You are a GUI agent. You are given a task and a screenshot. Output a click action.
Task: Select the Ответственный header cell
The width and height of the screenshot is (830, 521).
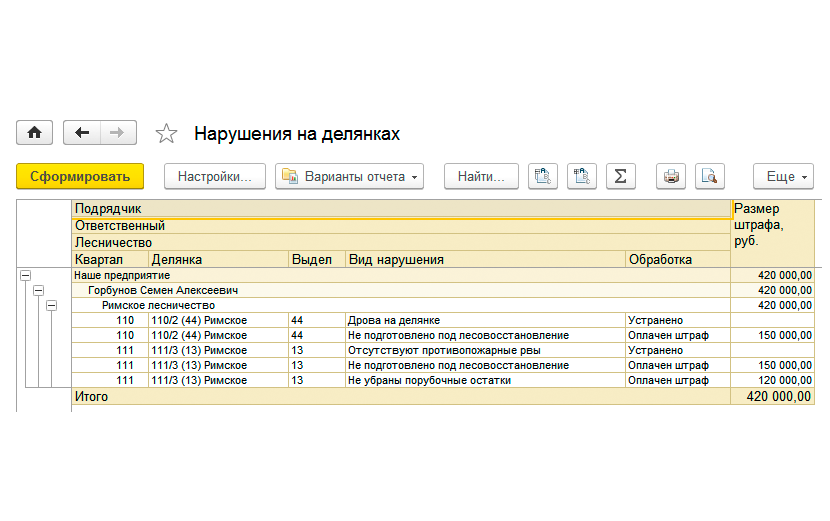click(401, 226)
